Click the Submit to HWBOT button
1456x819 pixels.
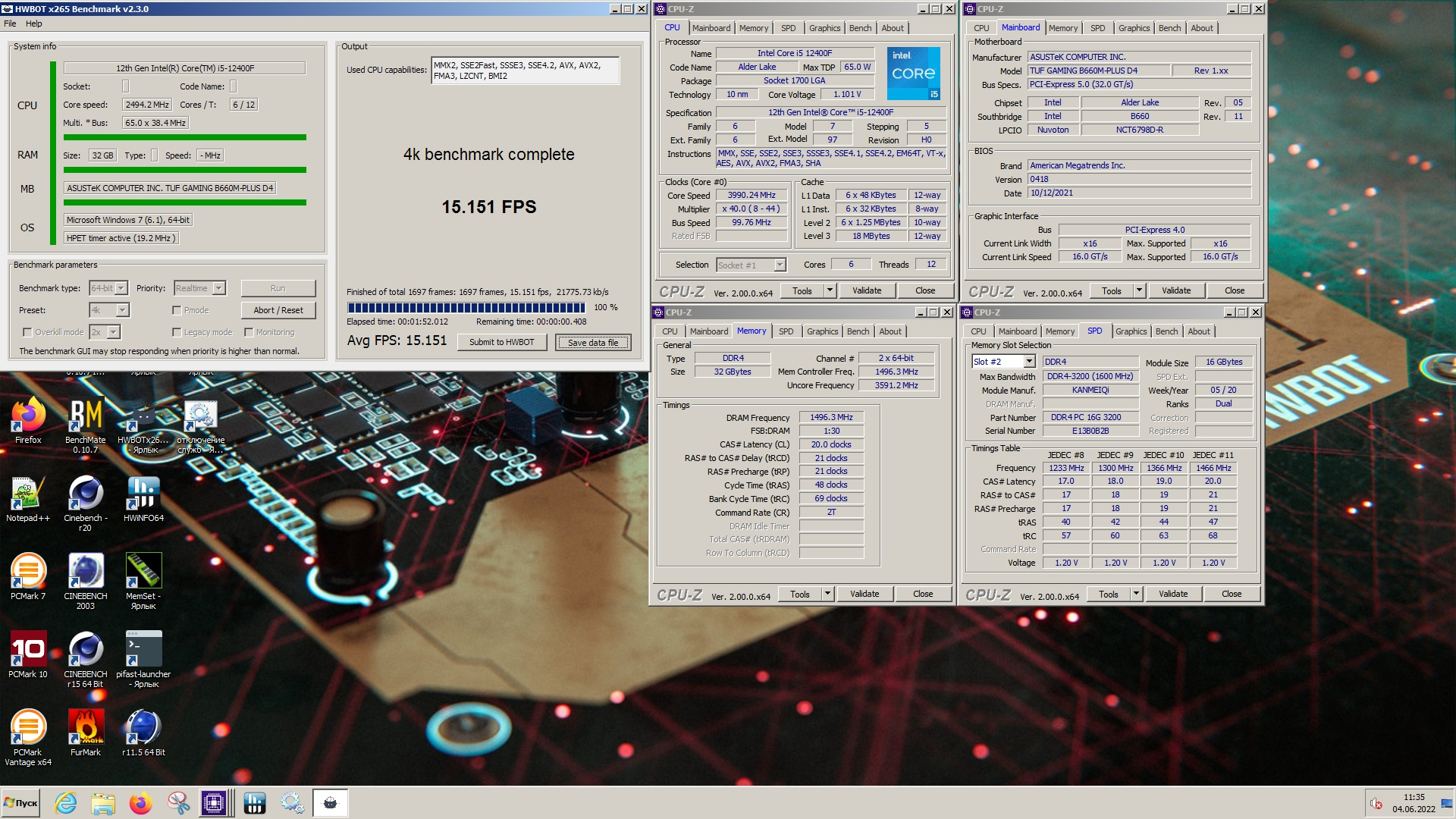pos(501,342)
